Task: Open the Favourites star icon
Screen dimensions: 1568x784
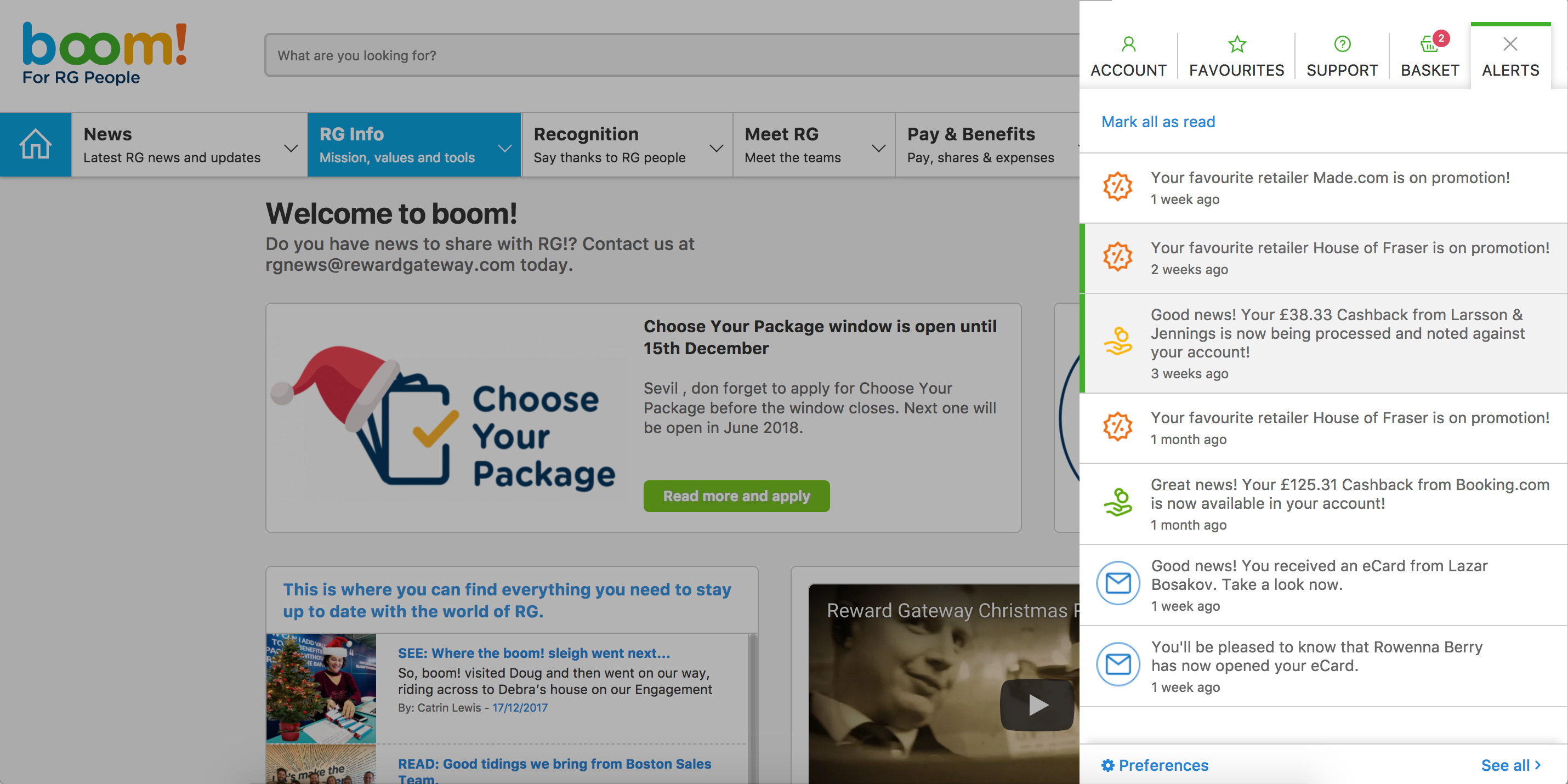Action: click(1236, 44)
